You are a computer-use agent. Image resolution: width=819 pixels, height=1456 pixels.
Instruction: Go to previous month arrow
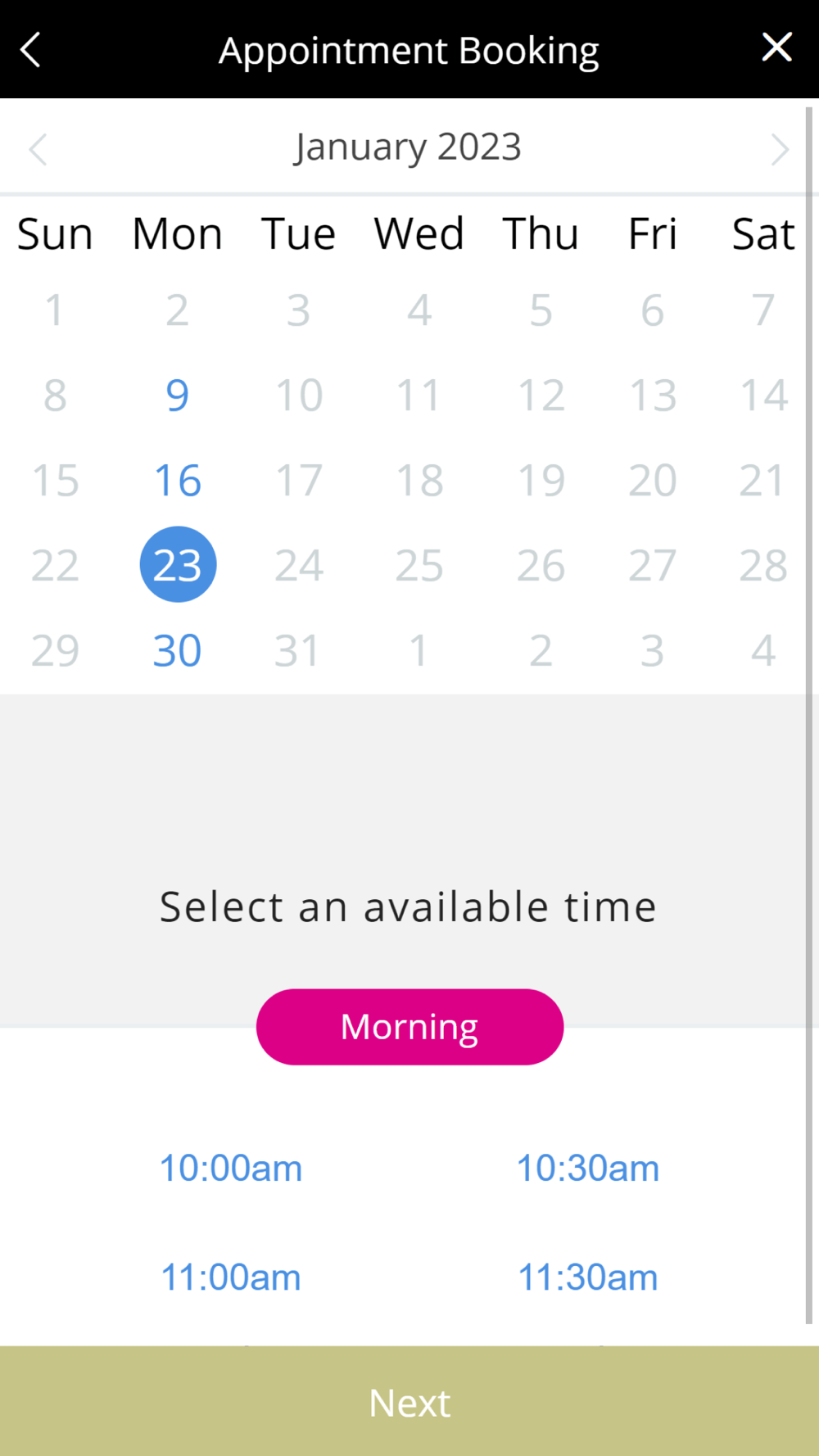click(38, 149)
